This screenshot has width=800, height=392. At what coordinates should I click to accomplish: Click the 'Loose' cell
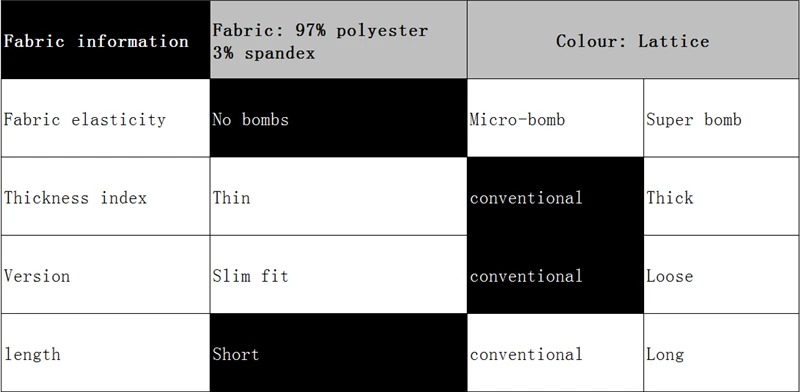(x=721, y=275)
